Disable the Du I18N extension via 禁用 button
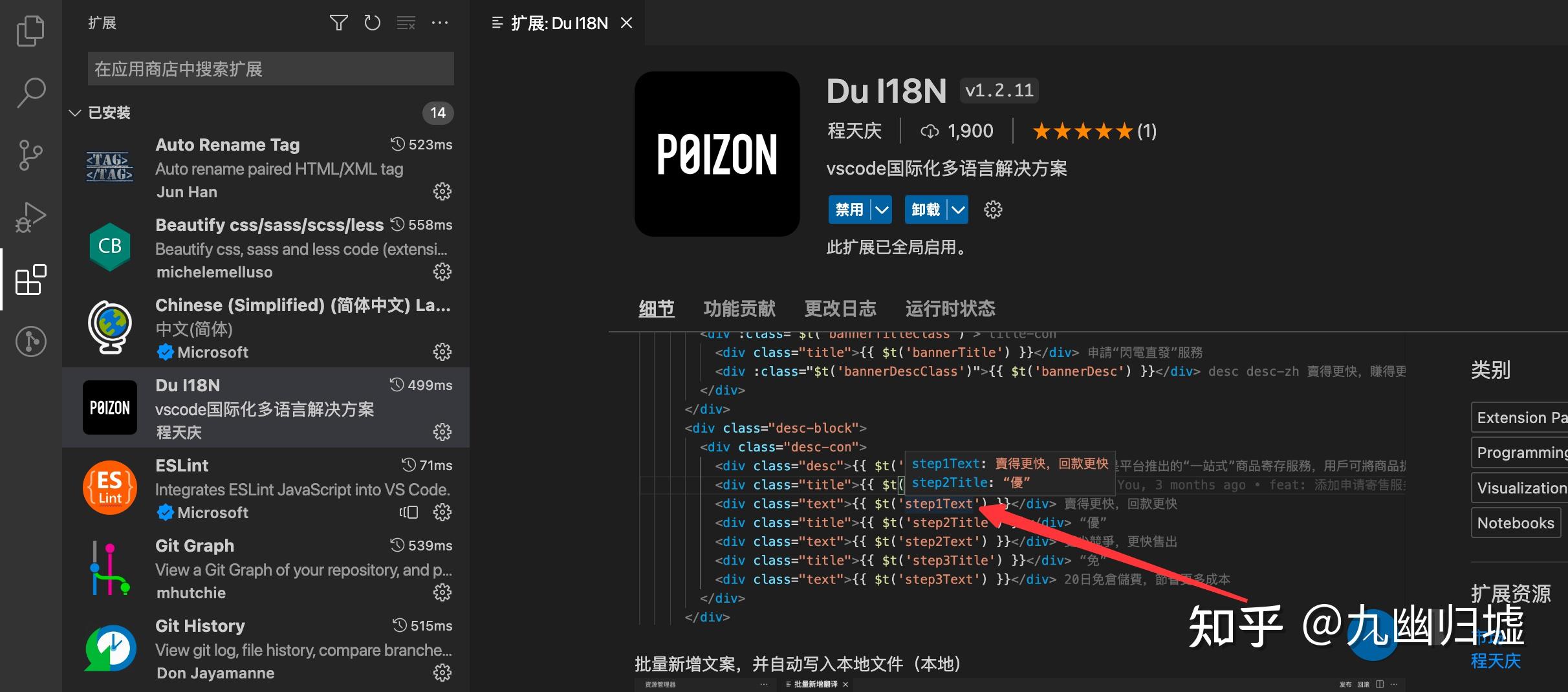The height and width of the screenshot is (692, 1568). pyautogui.click(x=849, y=209)
